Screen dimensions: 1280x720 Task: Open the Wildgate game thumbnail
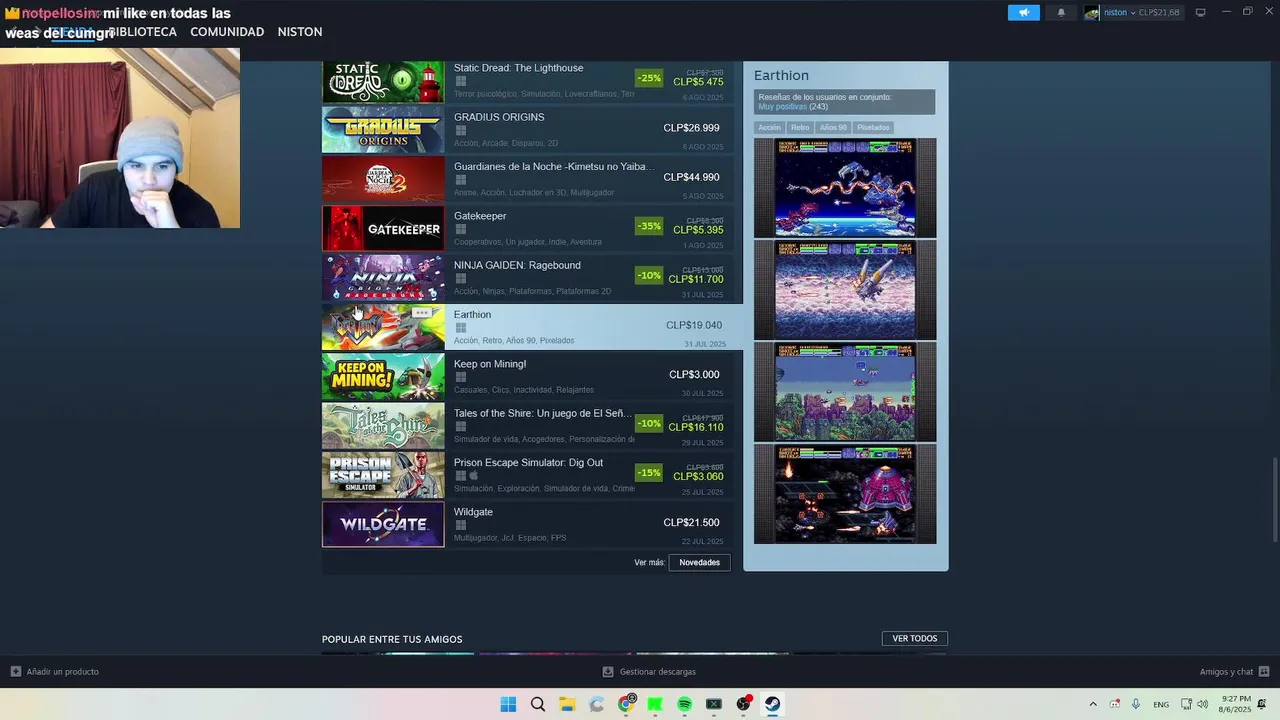(383, 524)
